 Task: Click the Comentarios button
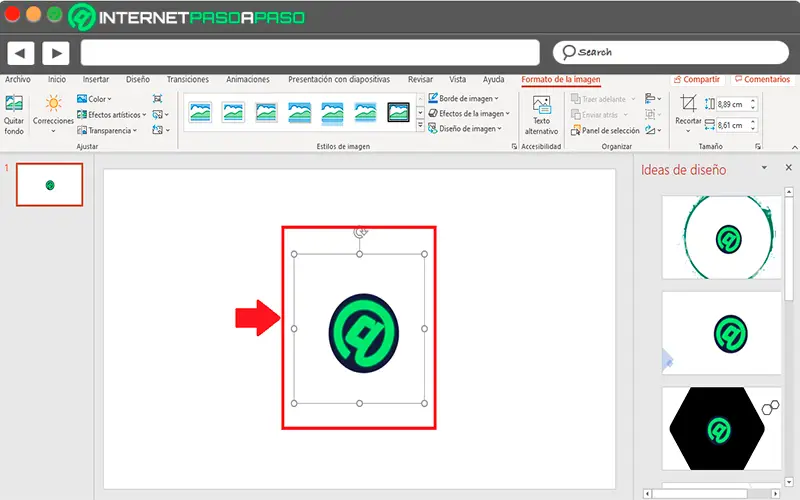[x=762, y=79]
